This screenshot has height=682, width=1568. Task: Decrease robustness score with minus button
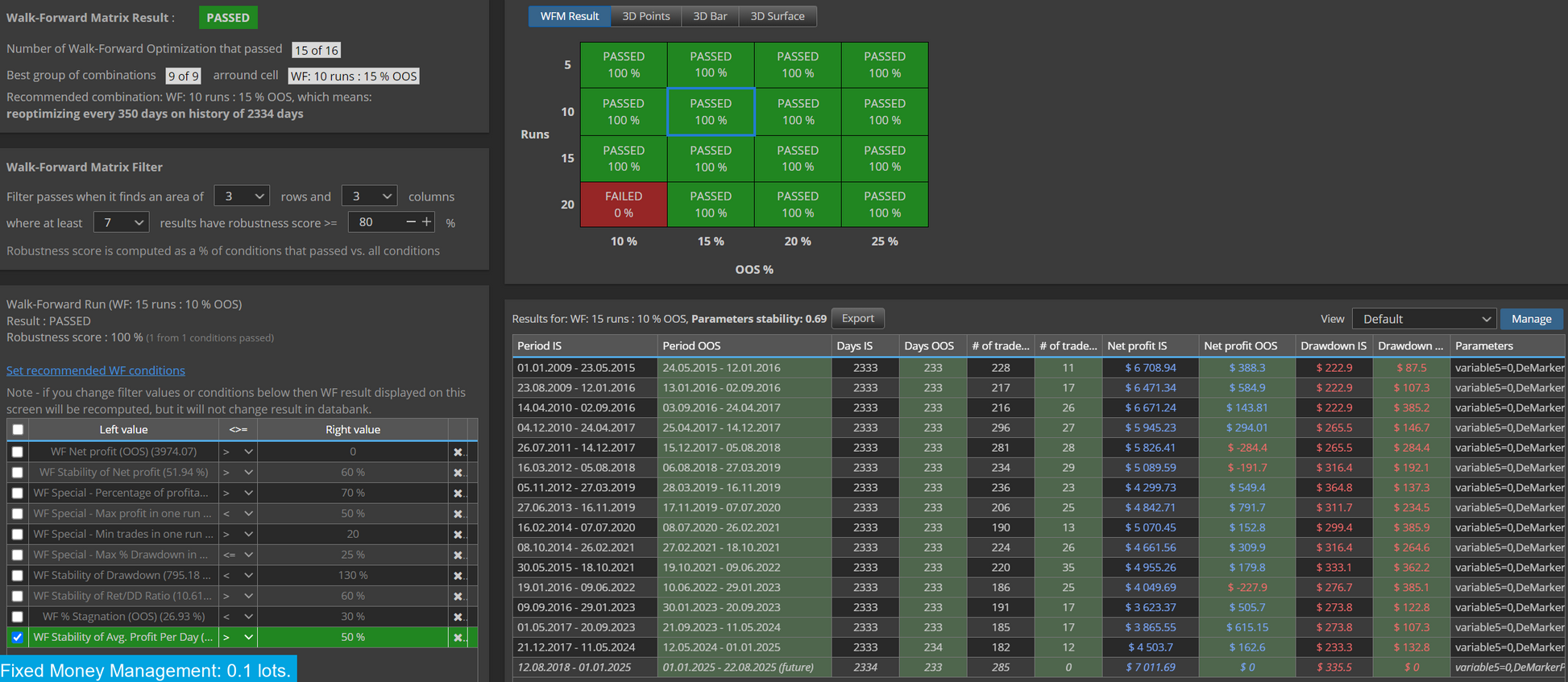point(411,221)
